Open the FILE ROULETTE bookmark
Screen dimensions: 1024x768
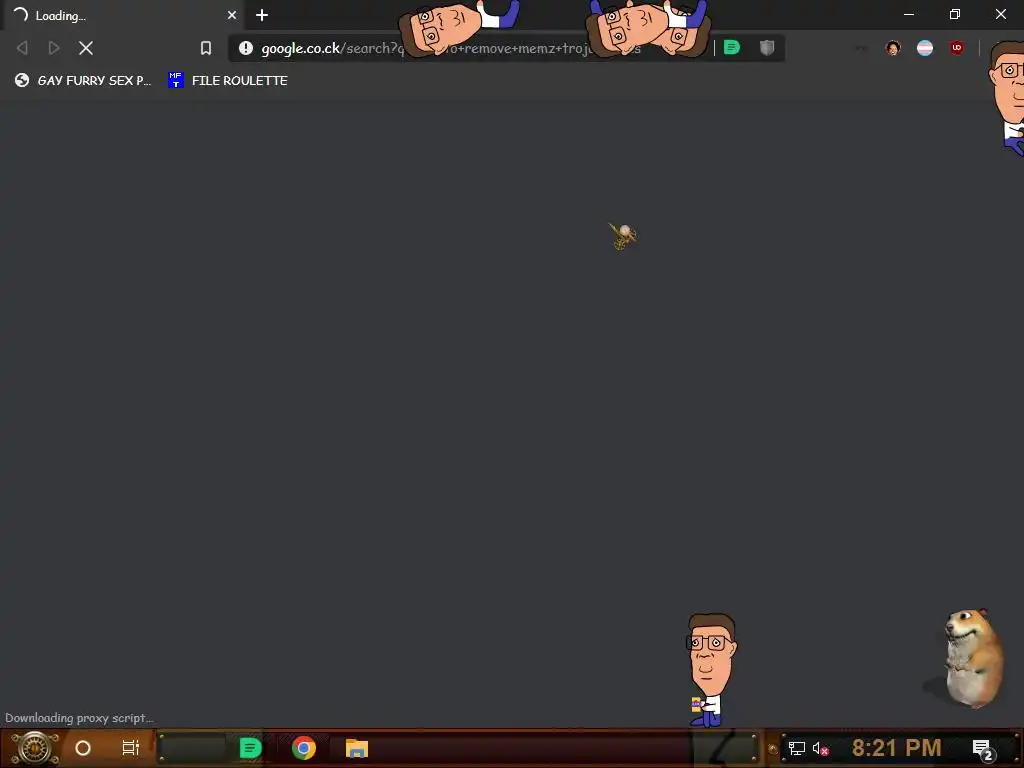(x=228, y=80)
